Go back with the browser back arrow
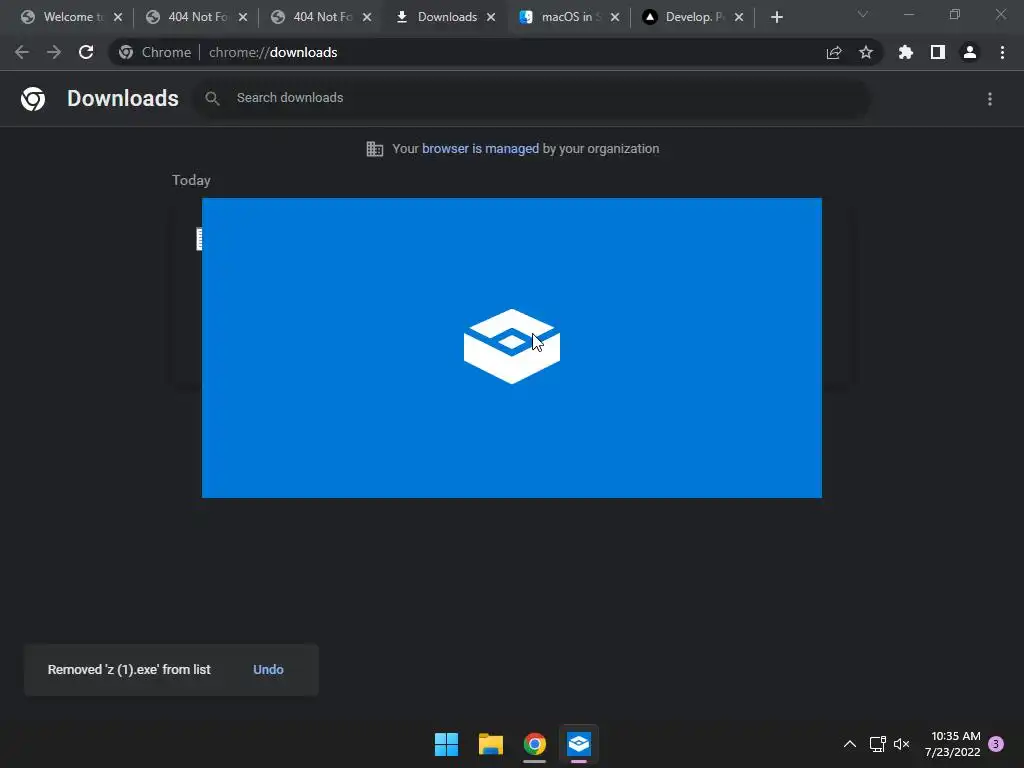The width and height of the screenshot is (1024, 768). click(x=22, y=52)
